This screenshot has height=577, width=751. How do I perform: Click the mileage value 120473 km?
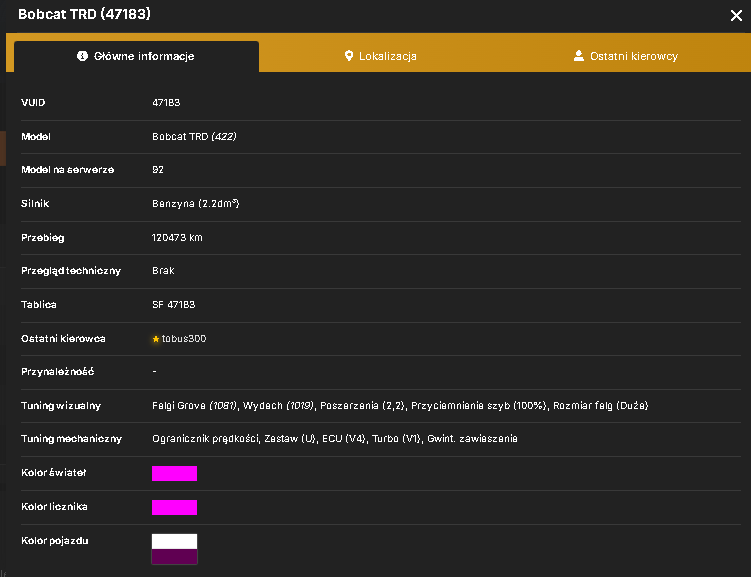click(177, 238)
